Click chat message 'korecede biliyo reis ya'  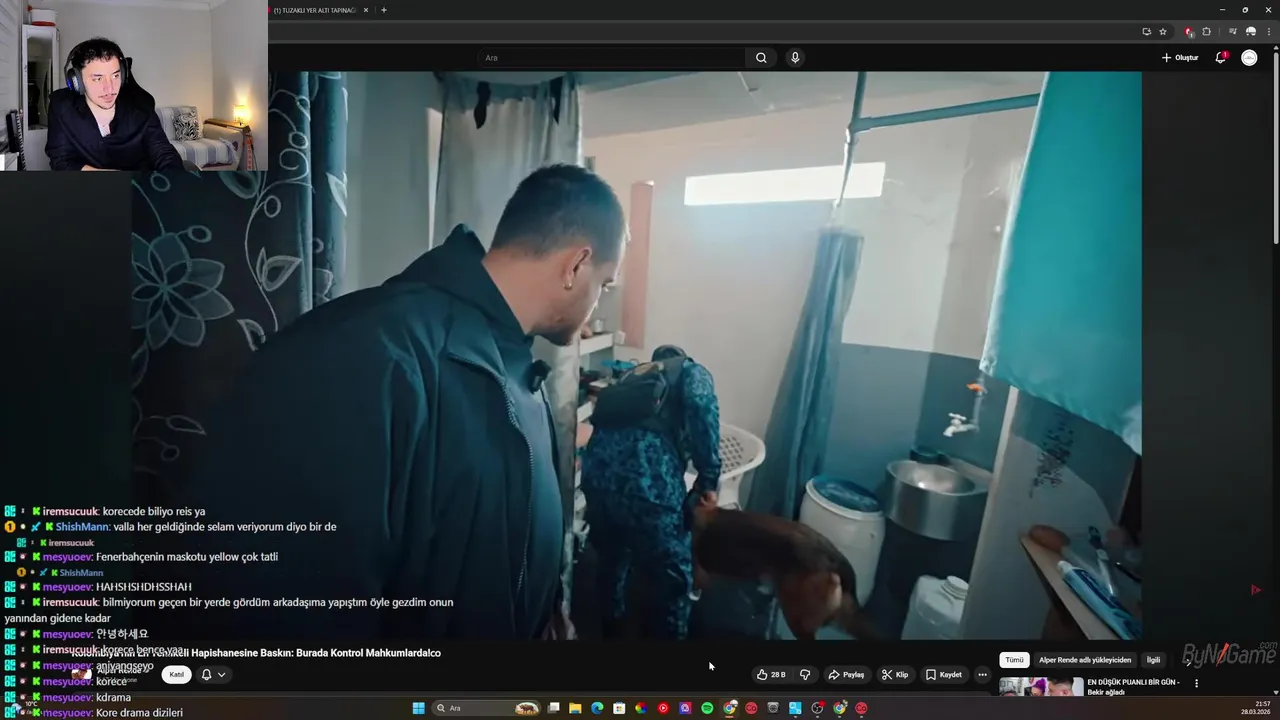click(x=154, y=511)
